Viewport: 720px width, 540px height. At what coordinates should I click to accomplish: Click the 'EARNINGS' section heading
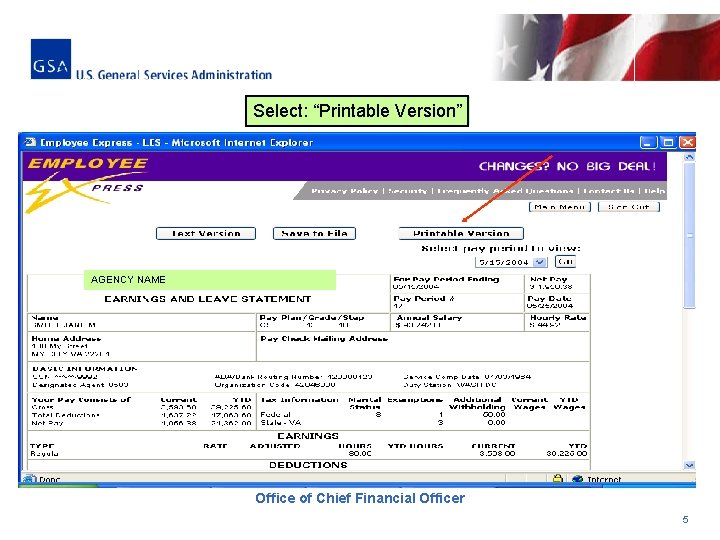tap(308, 436)
